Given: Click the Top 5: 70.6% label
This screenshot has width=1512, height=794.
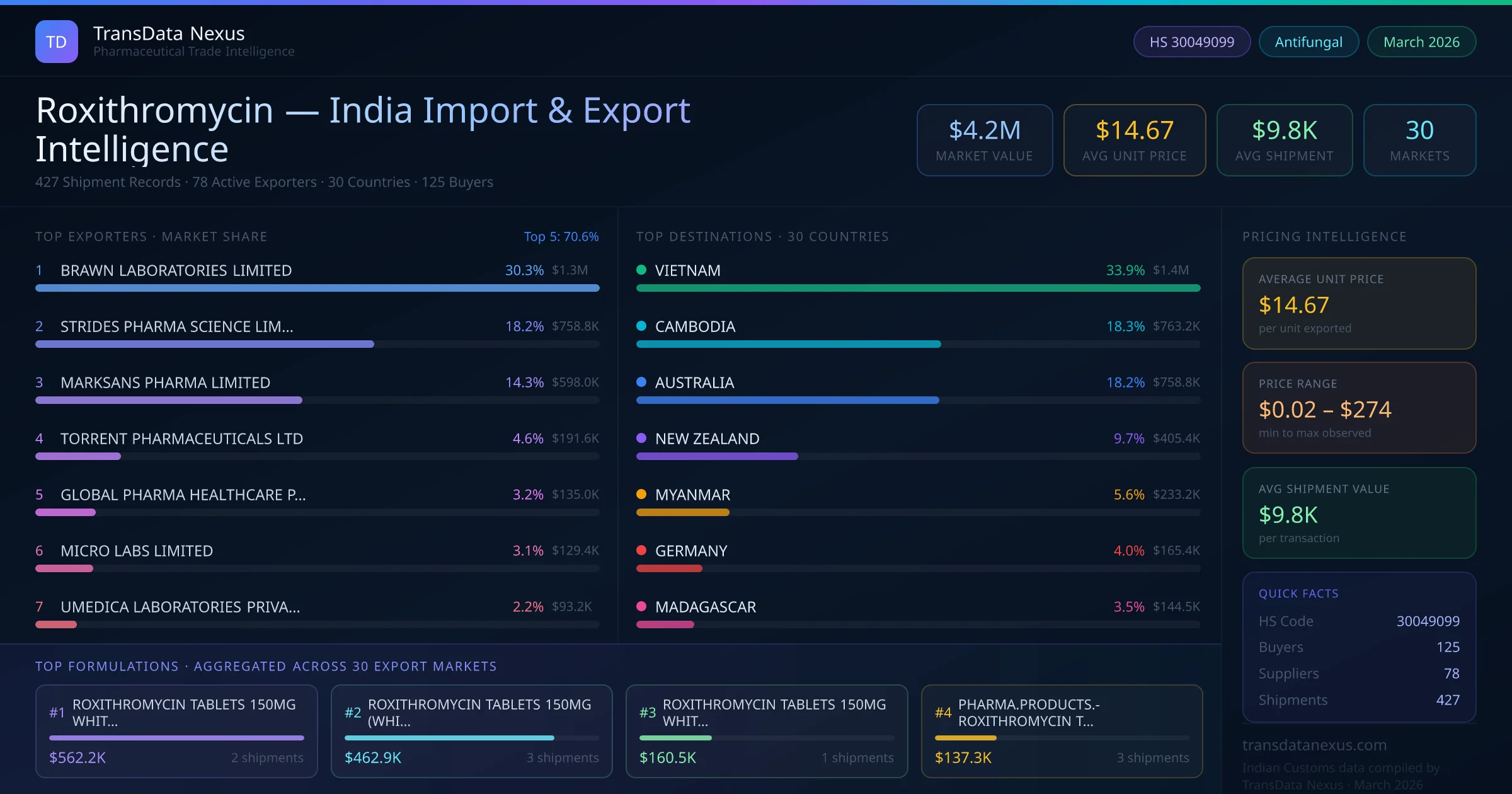Looking at the screenshot, I should click(x=561, y=236).
